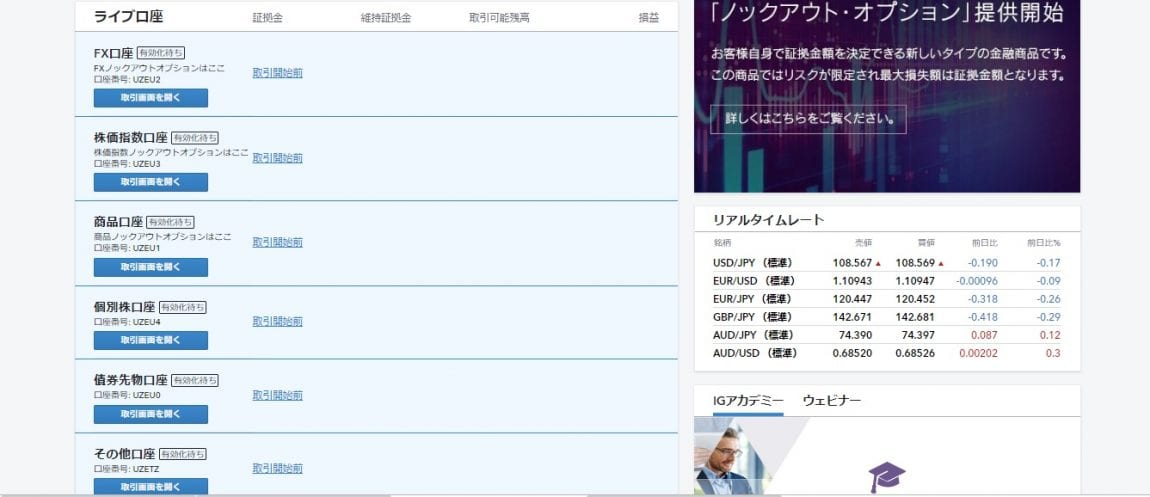1150x497 pixels.
Task: Click the graduation cap icon in IG Academy
Action: pos(886,476)
